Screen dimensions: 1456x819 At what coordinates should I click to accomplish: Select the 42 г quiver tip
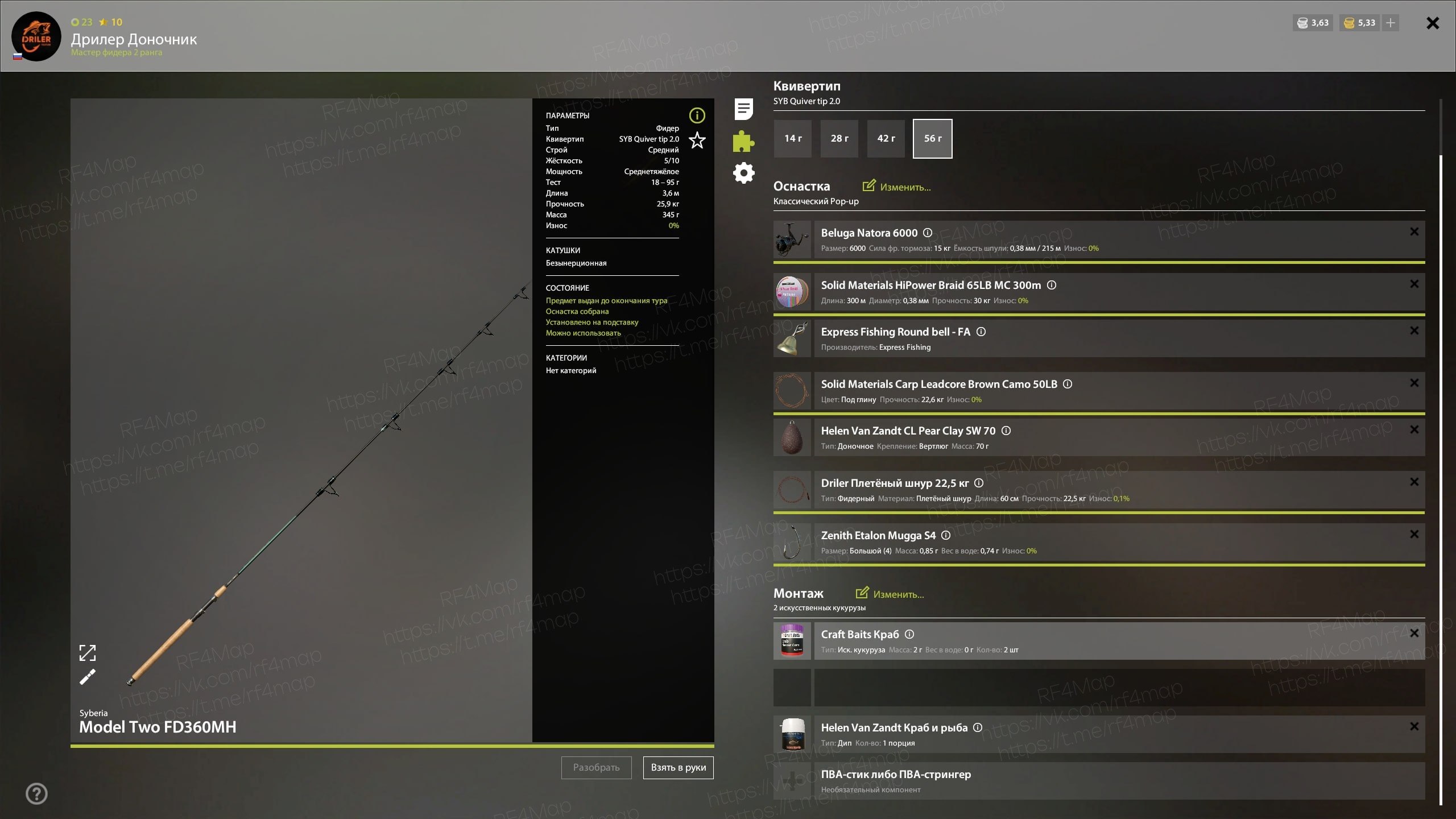[x=886, y=138]
